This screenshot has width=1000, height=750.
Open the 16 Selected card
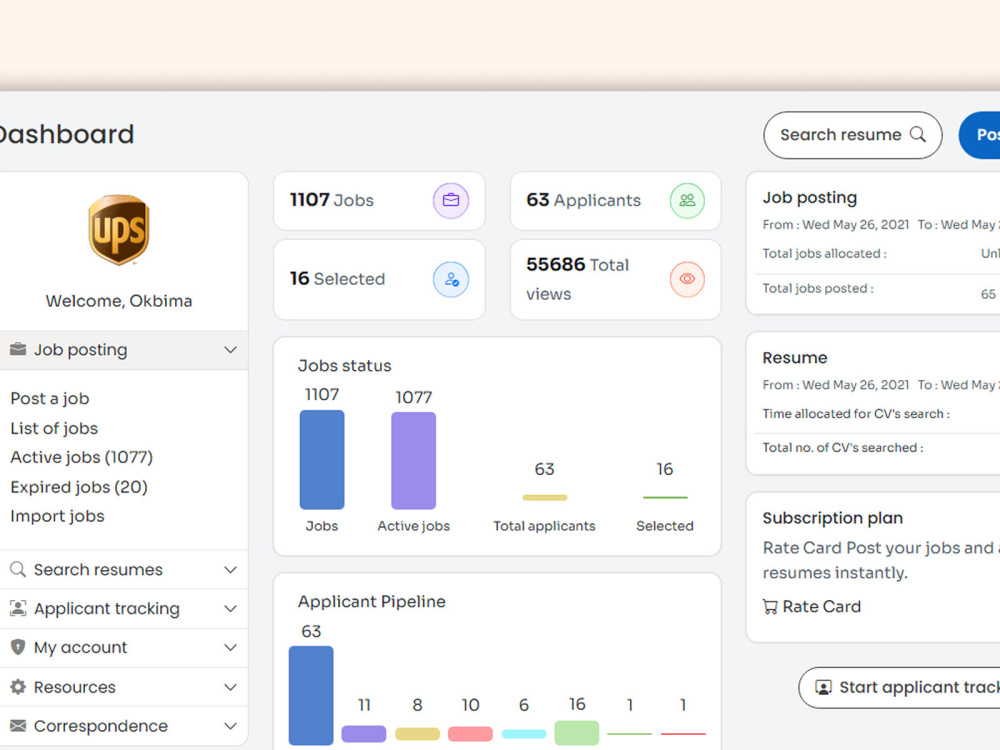point(379,279)
